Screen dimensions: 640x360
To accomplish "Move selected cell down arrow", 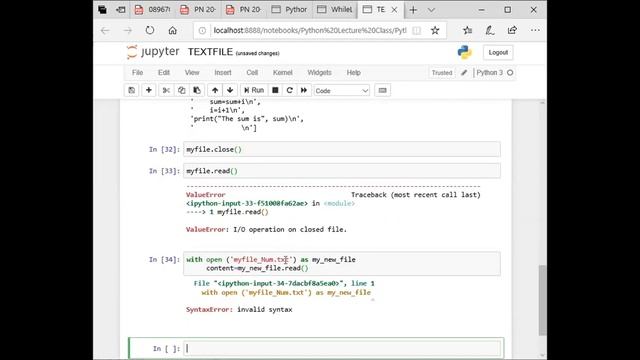I will (x=230, y=90).
